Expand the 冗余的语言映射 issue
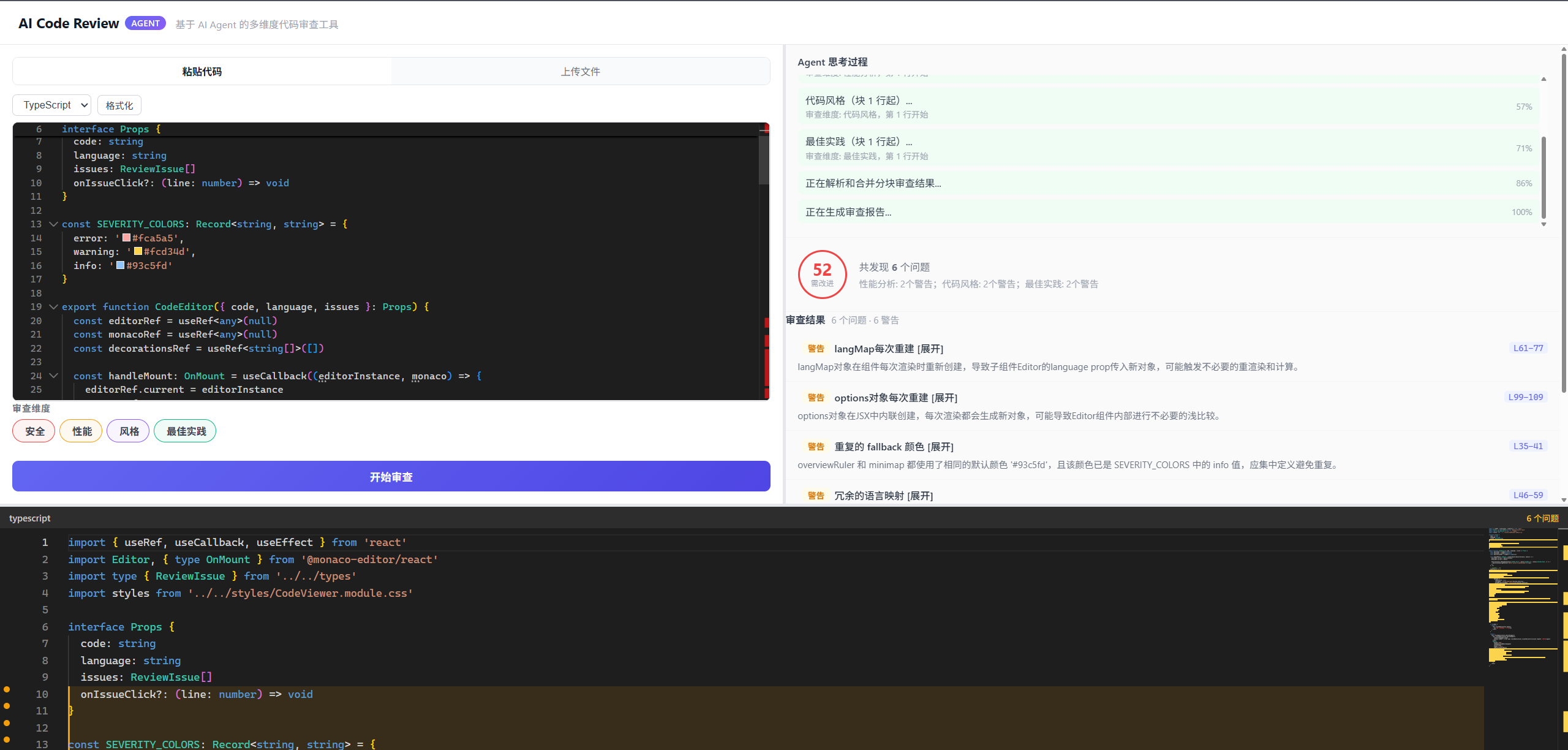This screenshot has height=750, width=1568. click(920, 496)
